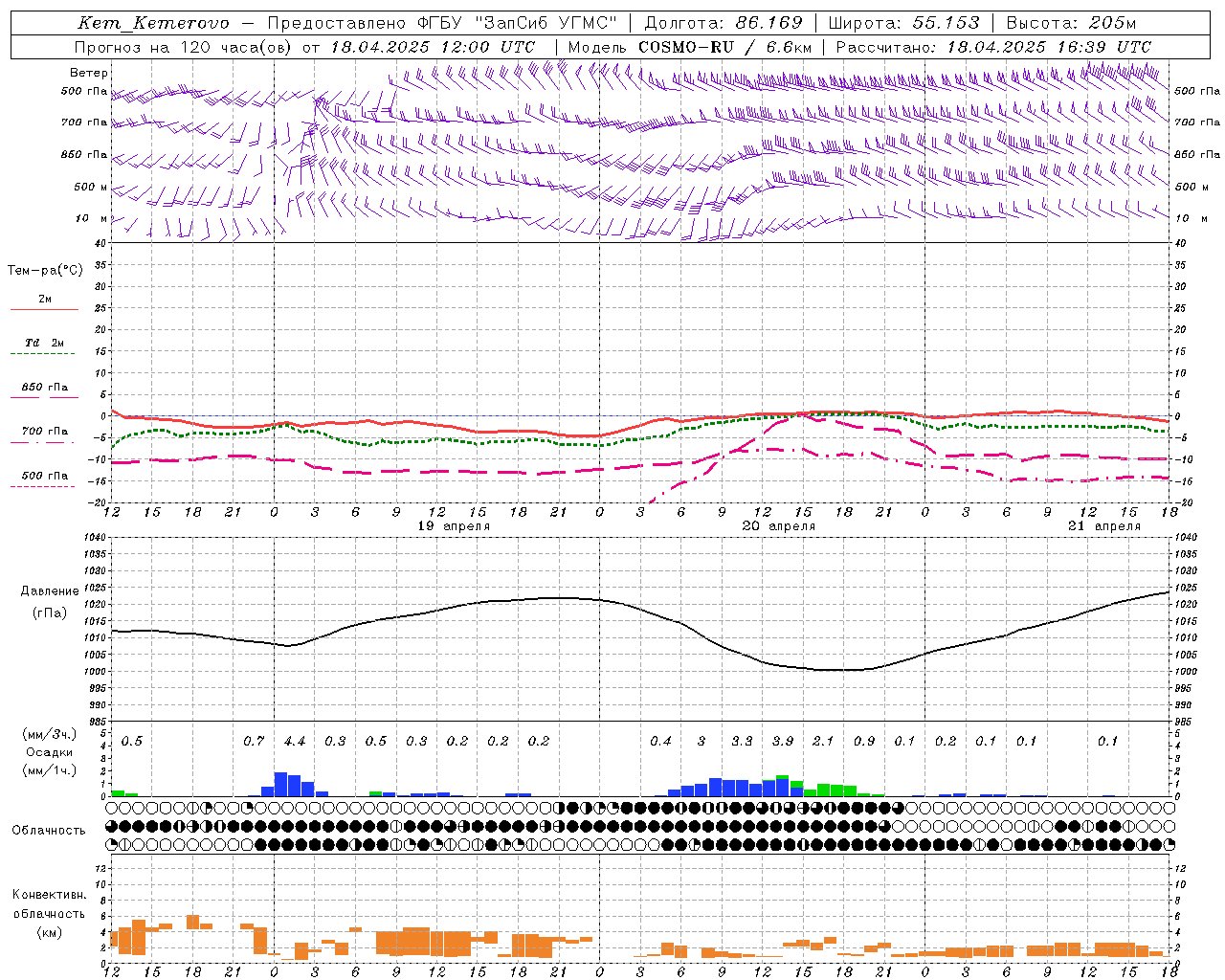Click the "Давление" pressure panel label
Image resolution: width=1225 pixels, height=980 pixels.
click(50, 591)
